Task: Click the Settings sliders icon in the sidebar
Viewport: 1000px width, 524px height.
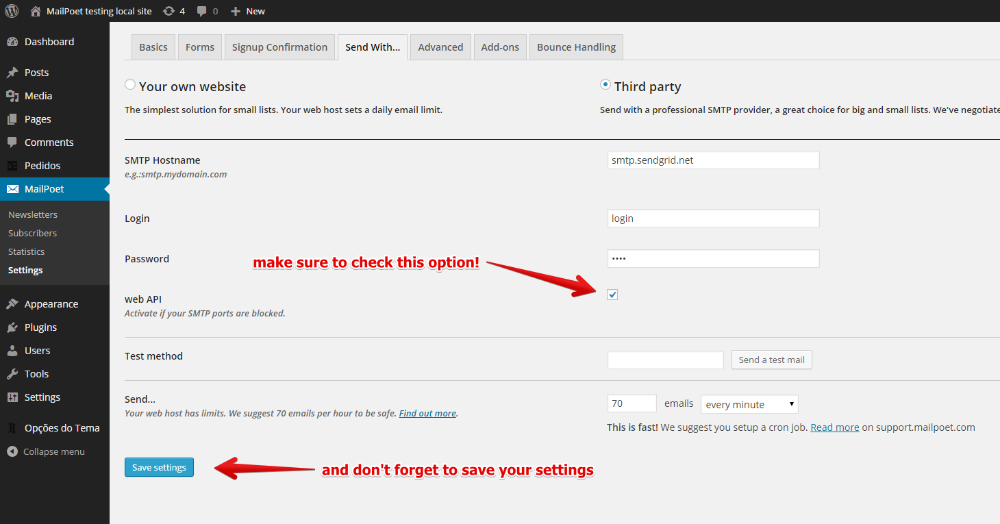Action: [x=12, y=397]
